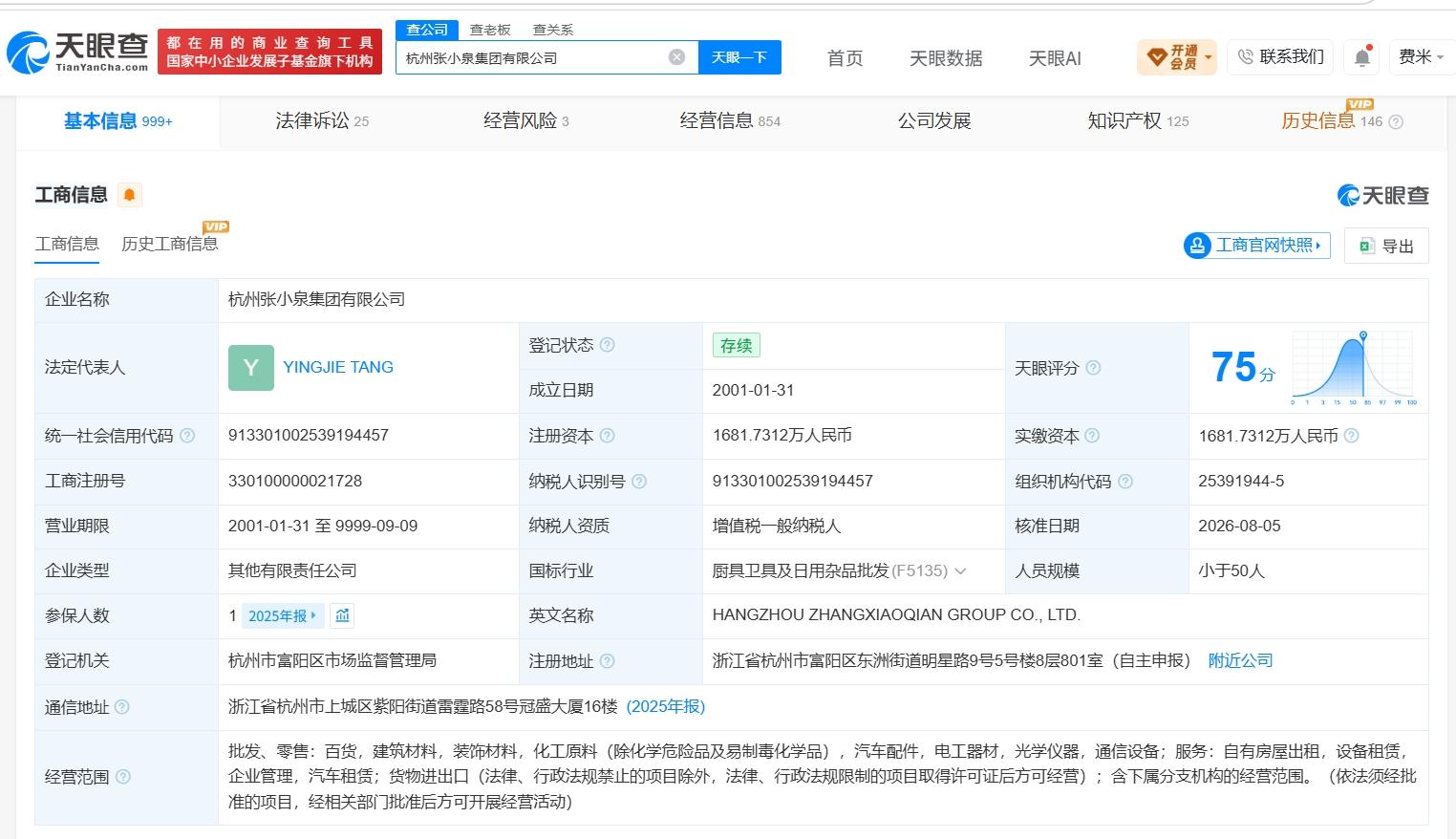The image size is (1456, 839).
Task: Open the 知识产权 tab
Action: 1138,121
